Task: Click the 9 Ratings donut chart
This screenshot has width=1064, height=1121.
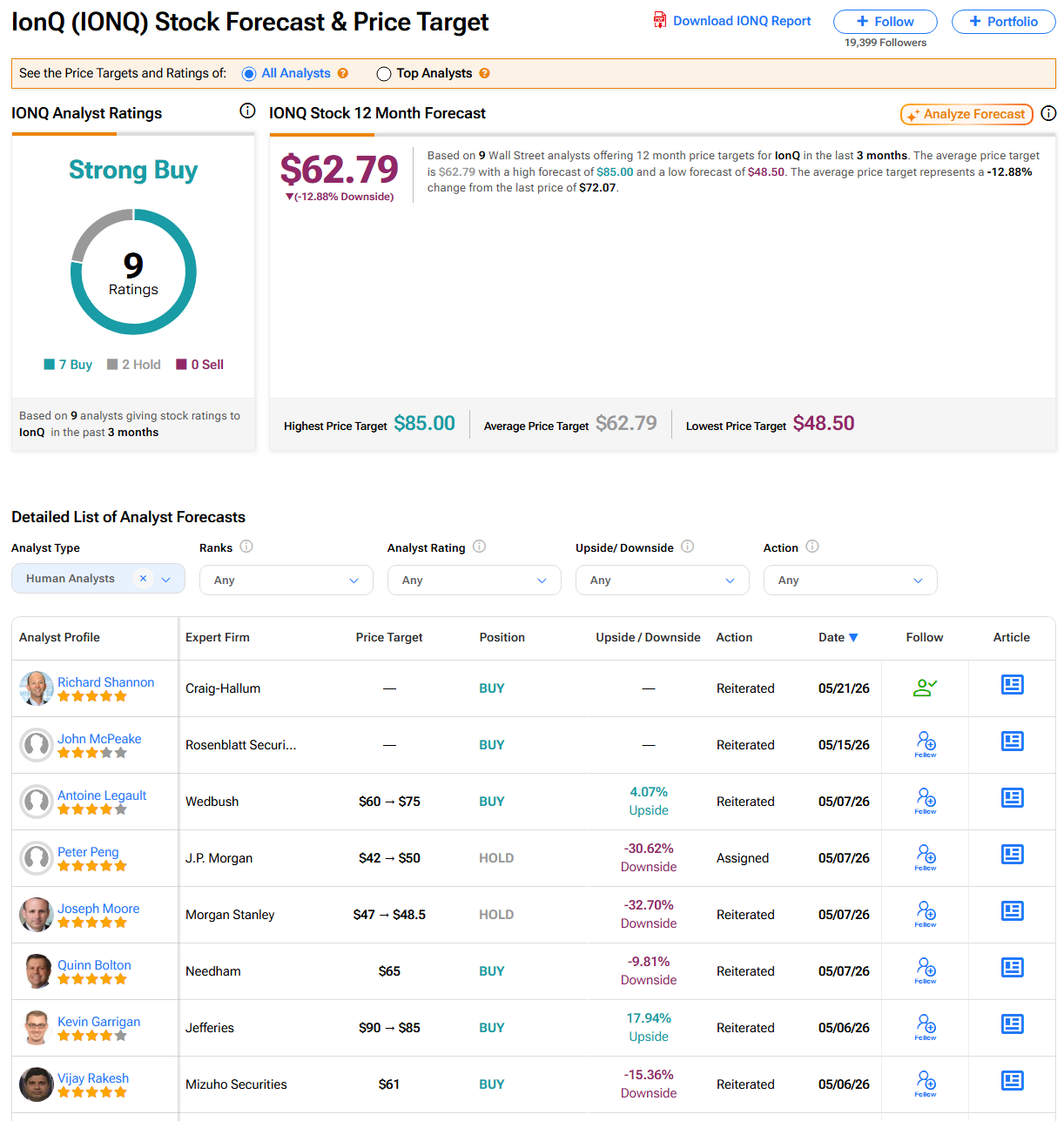Action: coord(133,272)
